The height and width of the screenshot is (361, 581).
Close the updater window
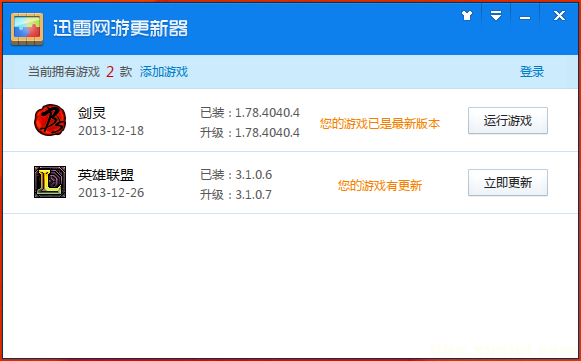point(559,16)
